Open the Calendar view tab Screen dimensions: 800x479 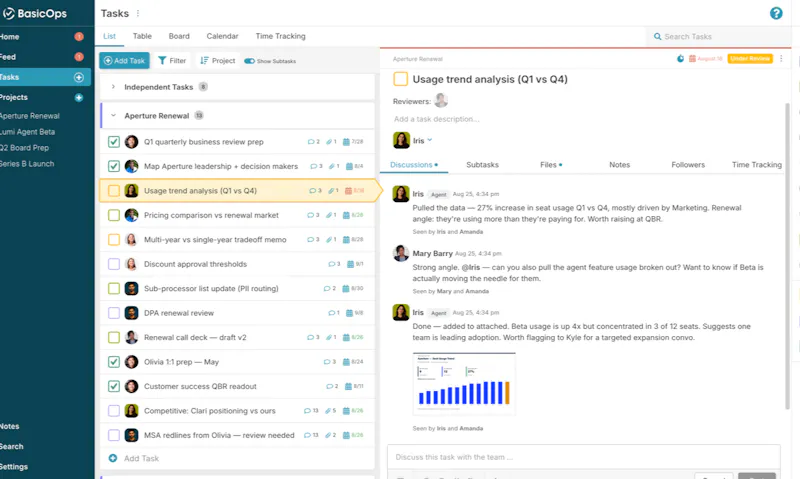tap(222, 36)
